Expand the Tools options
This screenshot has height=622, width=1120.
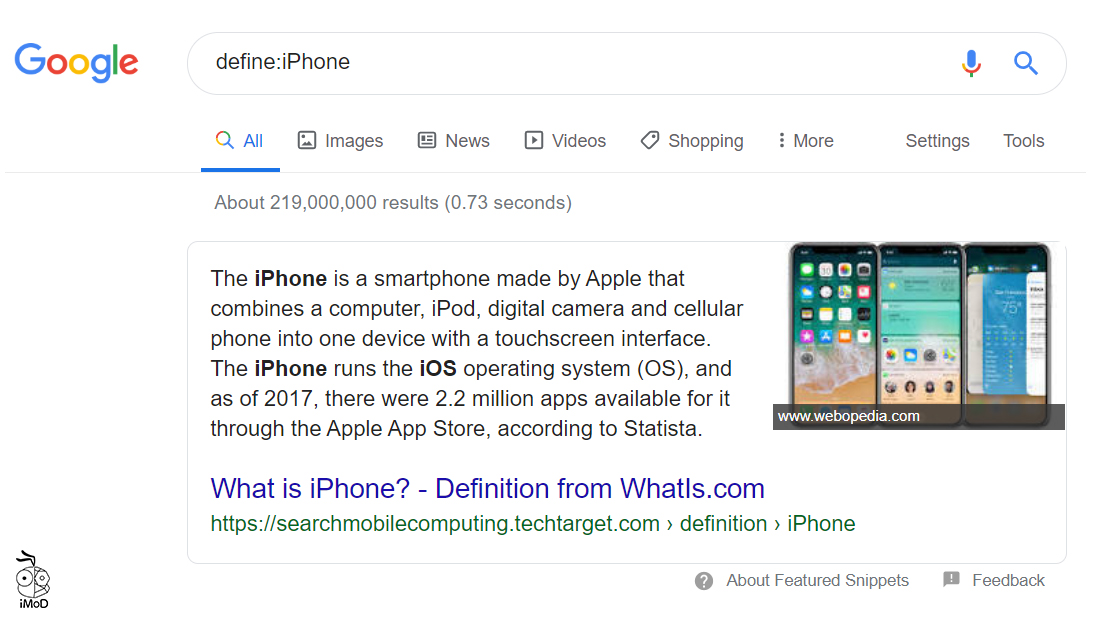pyautogui.click(x=1023, y=141)
